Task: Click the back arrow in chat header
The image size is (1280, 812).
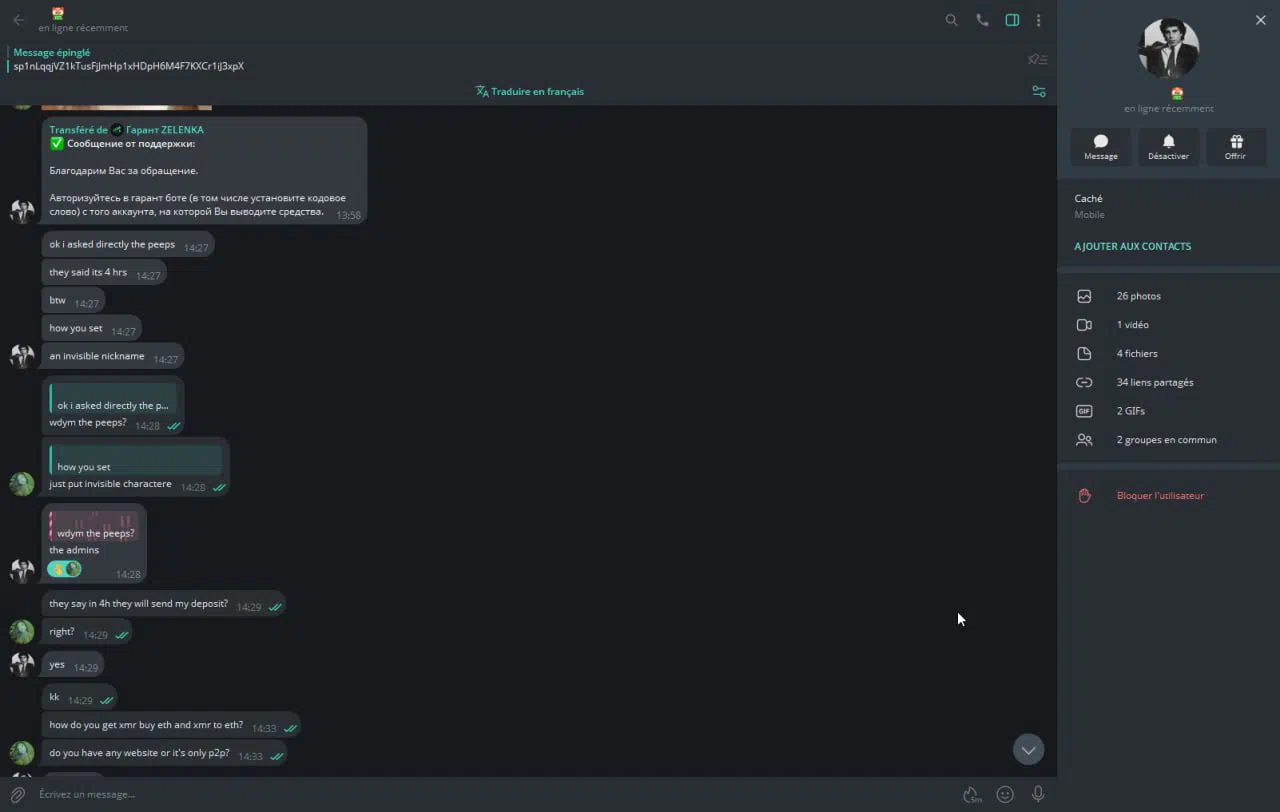Action: click(18, 20)
